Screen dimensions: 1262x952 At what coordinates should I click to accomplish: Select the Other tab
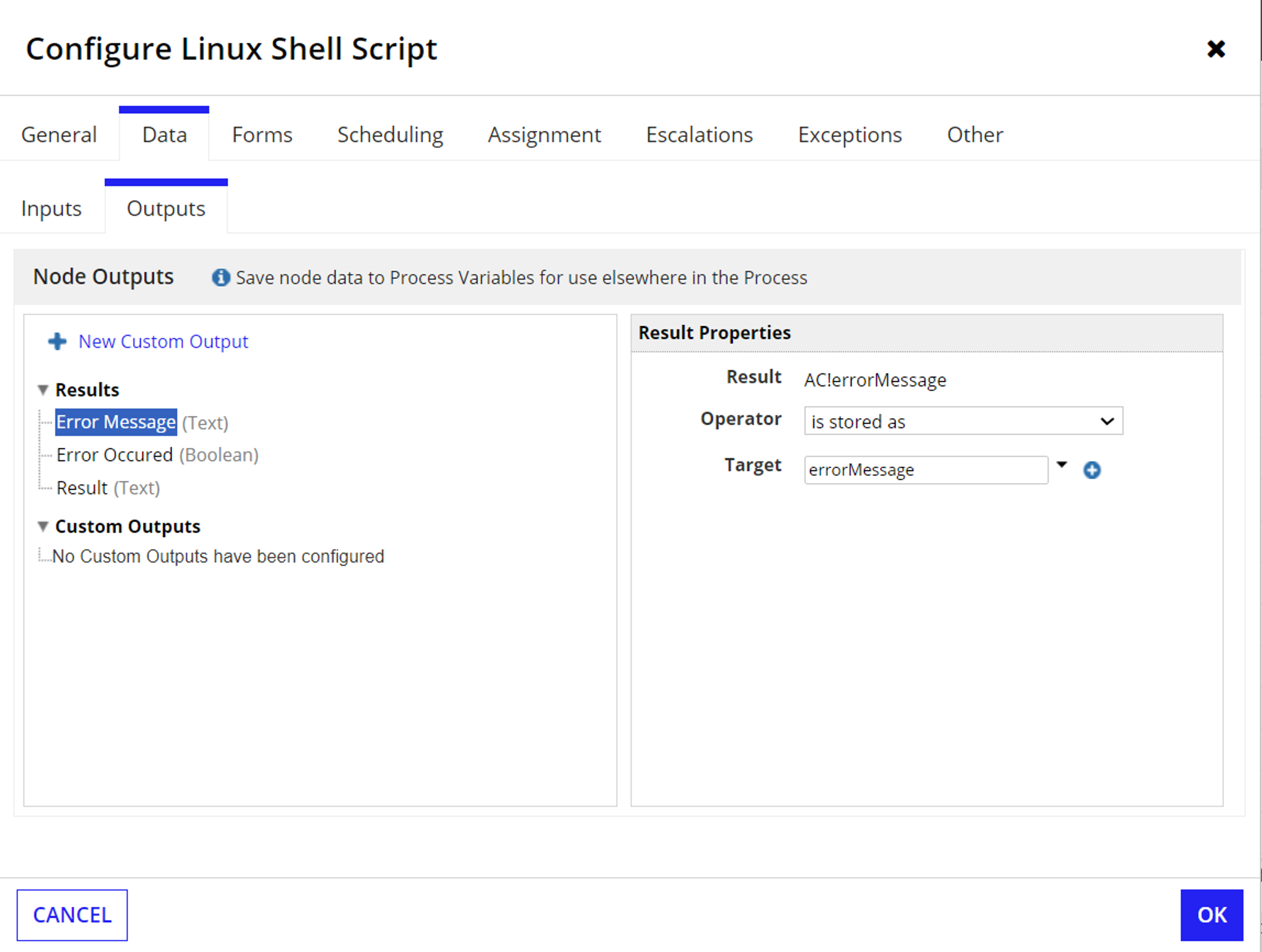(975, 135)
